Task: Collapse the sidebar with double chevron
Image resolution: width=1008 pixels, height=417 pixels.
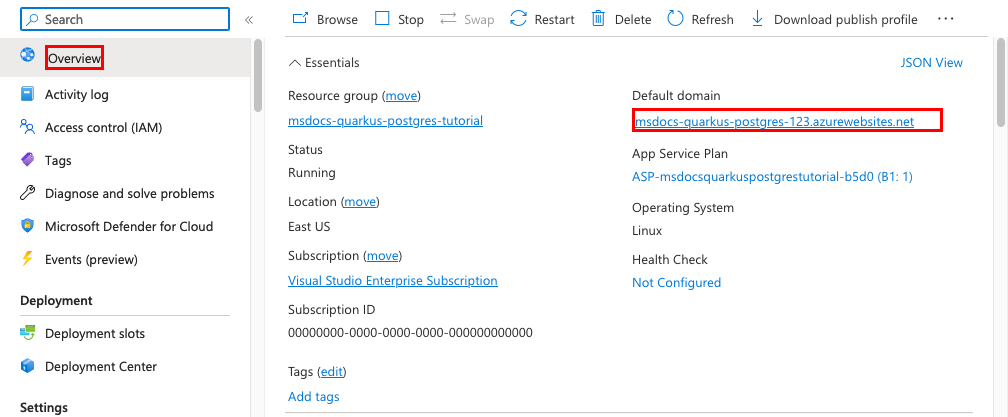Action: 249,19
